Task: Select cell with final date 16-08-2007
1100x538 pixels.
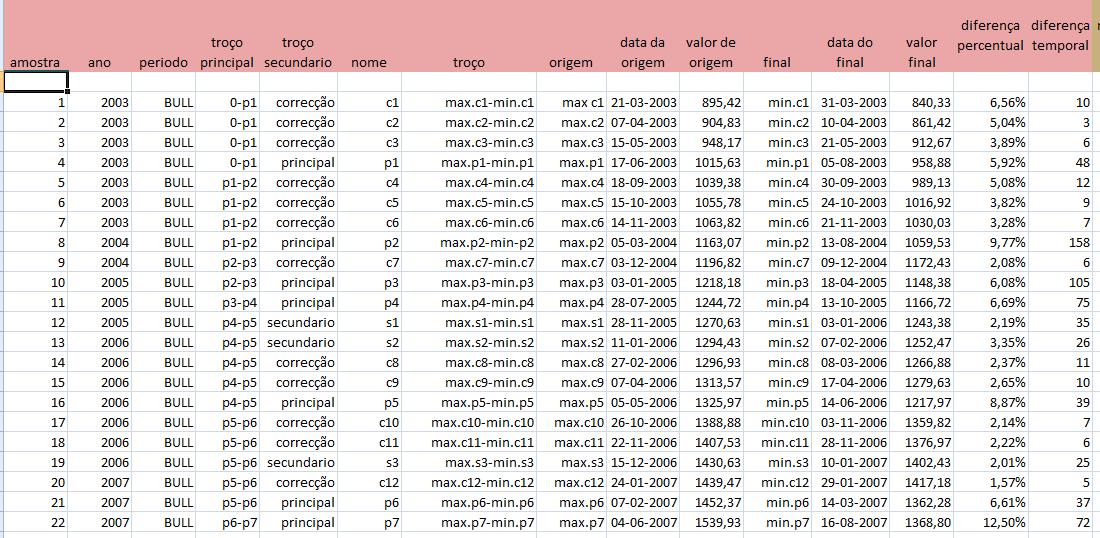Action: coord(851,523)
